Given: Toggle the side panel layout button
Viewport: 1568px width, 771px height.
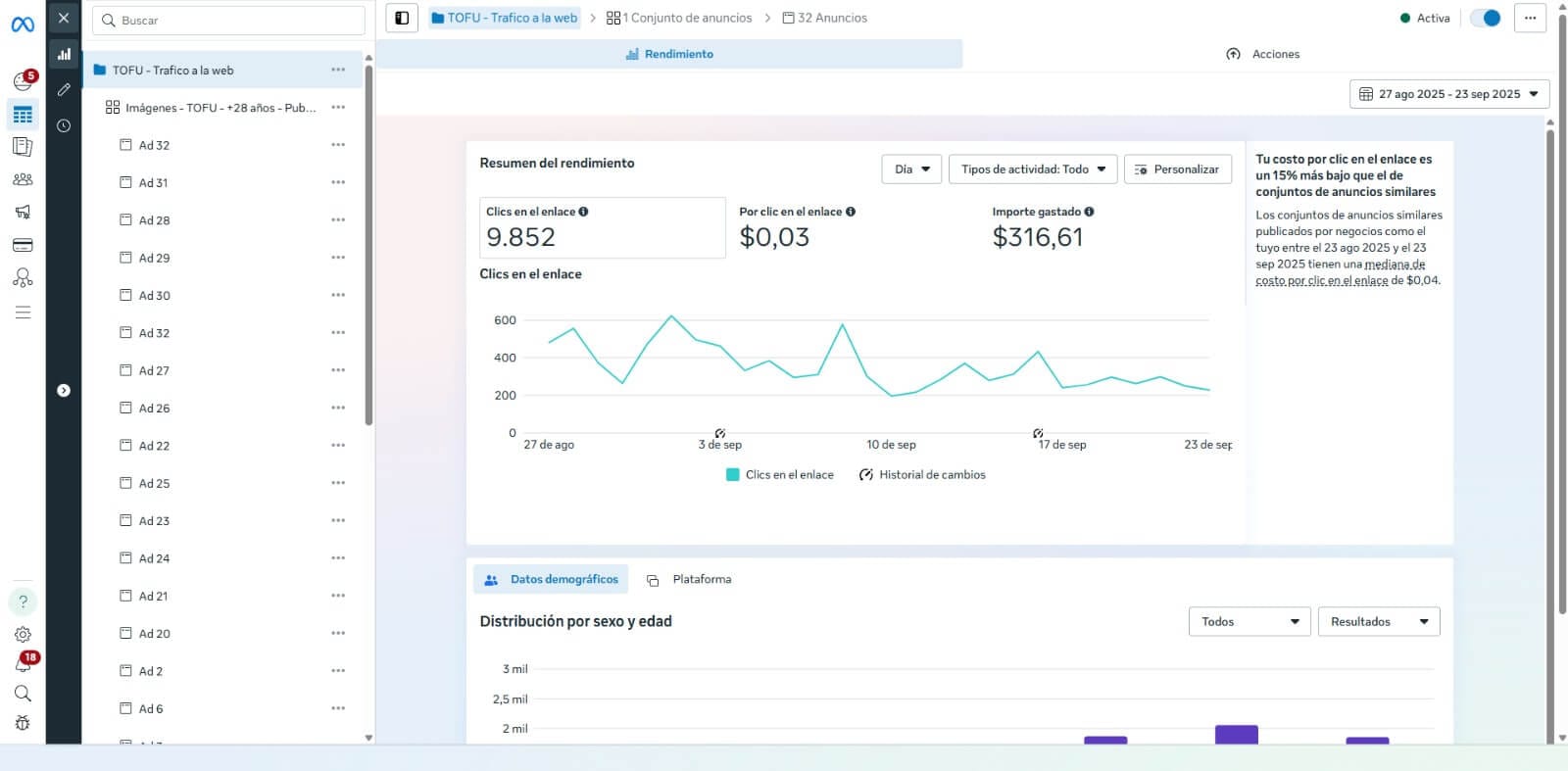Looking at the screenshot, I should pos(402,18).
